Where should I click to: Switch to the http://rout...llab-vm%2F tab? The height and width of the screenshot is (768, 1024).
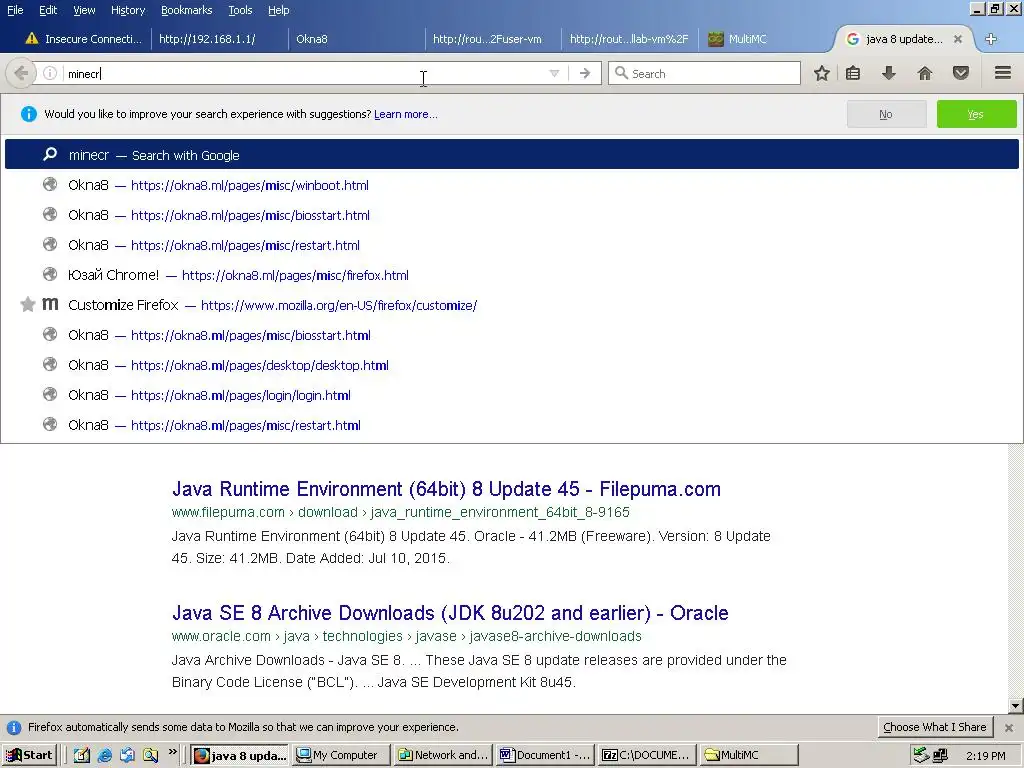coord(630,39)
